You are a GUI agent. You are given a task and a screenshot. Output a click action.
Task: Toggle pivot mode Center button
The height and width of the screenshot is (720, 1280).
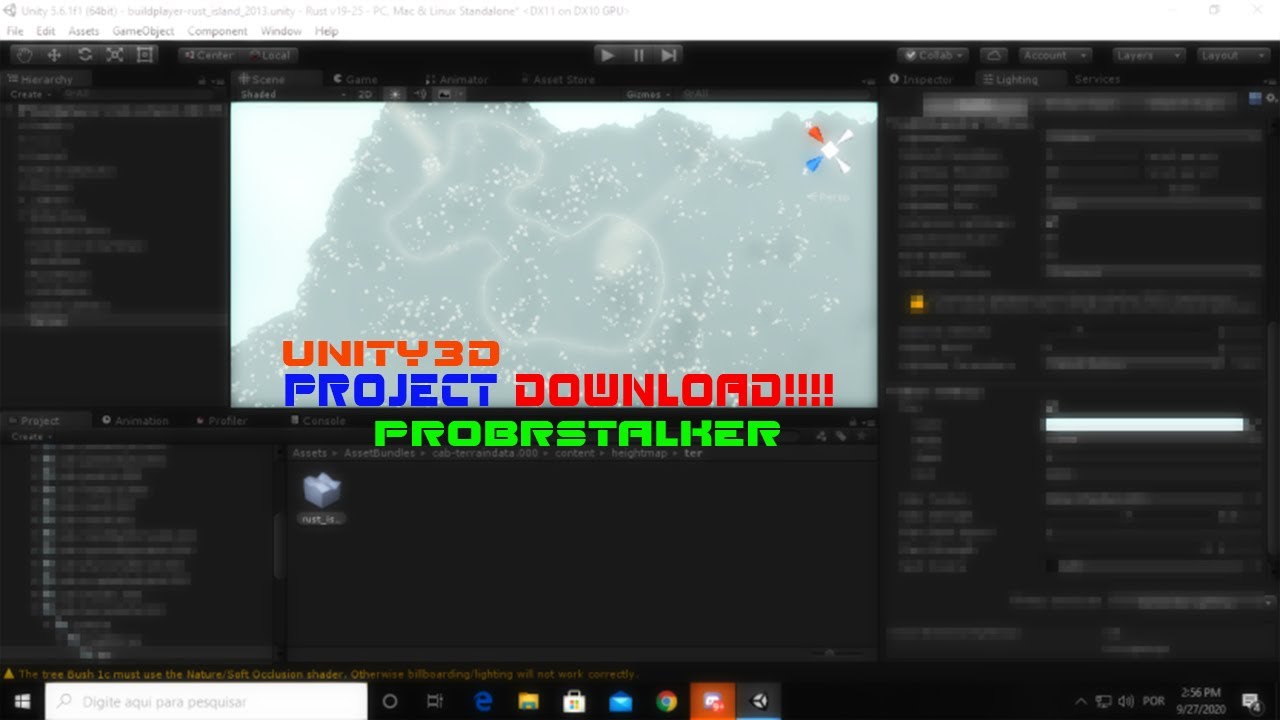pyautogui.click(x=208, y=56)
